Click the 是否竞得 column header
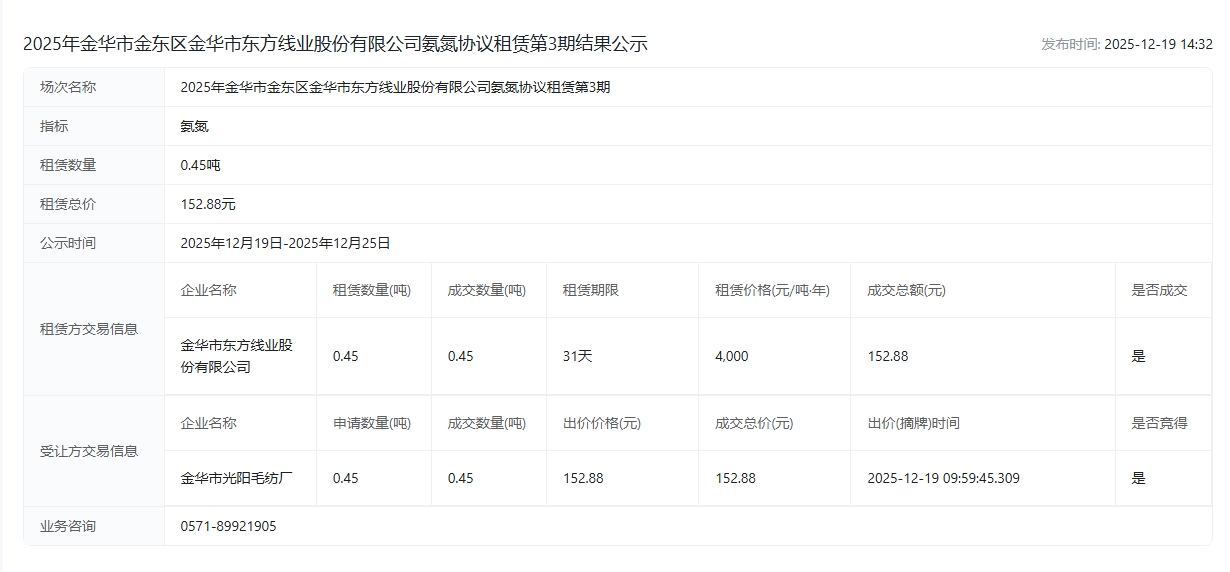 tap(1159, 423)
